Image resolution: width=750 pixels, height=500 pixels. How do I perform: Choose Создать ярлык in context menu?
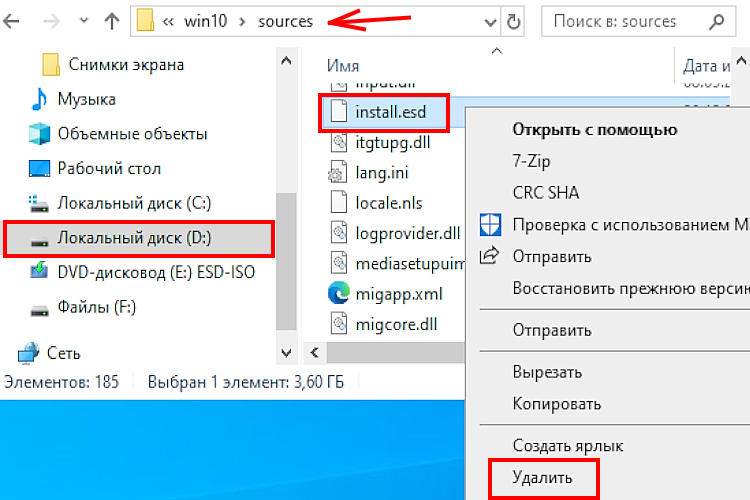tap(568, 445)
